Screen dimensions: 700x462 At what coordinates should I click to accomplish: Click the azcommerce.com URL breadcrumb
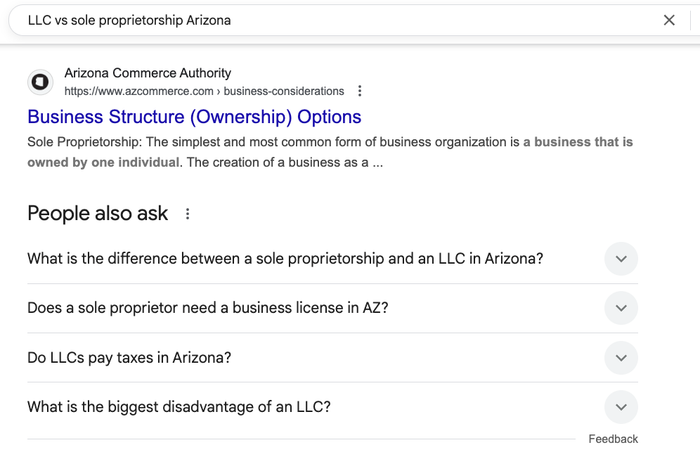pyautogui.click(x=204, y=91)
